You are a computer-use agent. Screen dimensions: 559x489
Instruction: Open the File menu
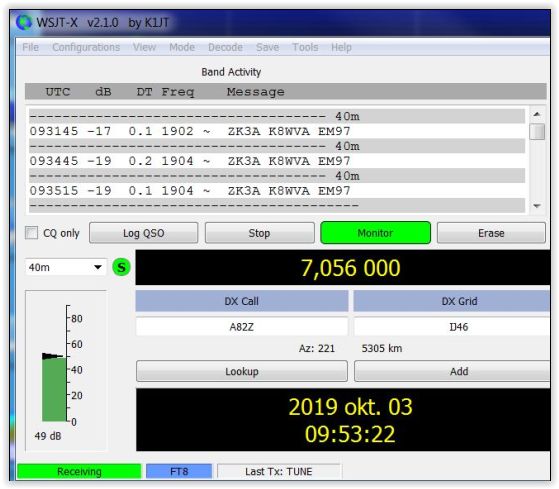click(30, 47)
